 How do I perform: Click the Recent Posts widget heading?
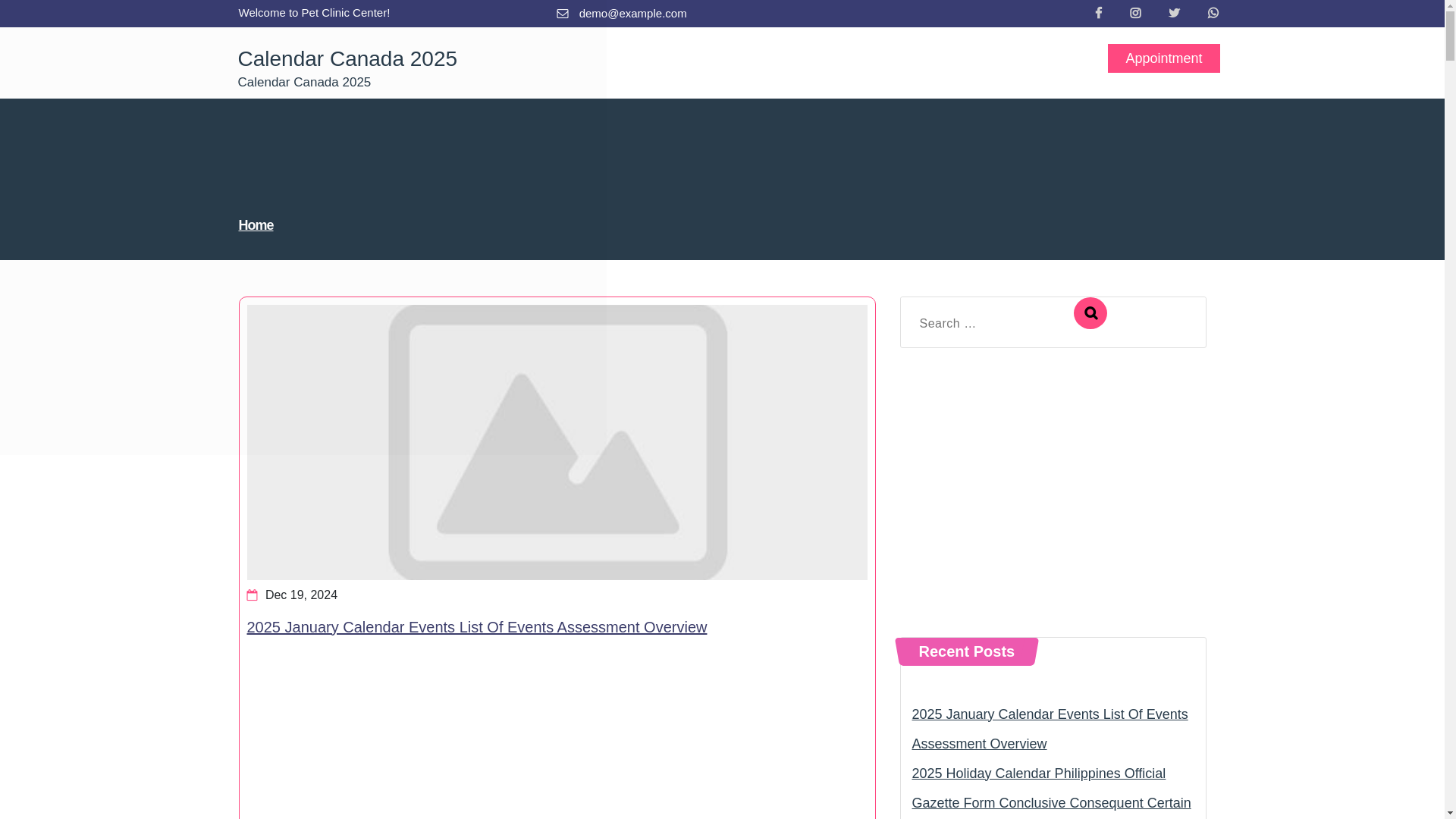coord(966,651)
